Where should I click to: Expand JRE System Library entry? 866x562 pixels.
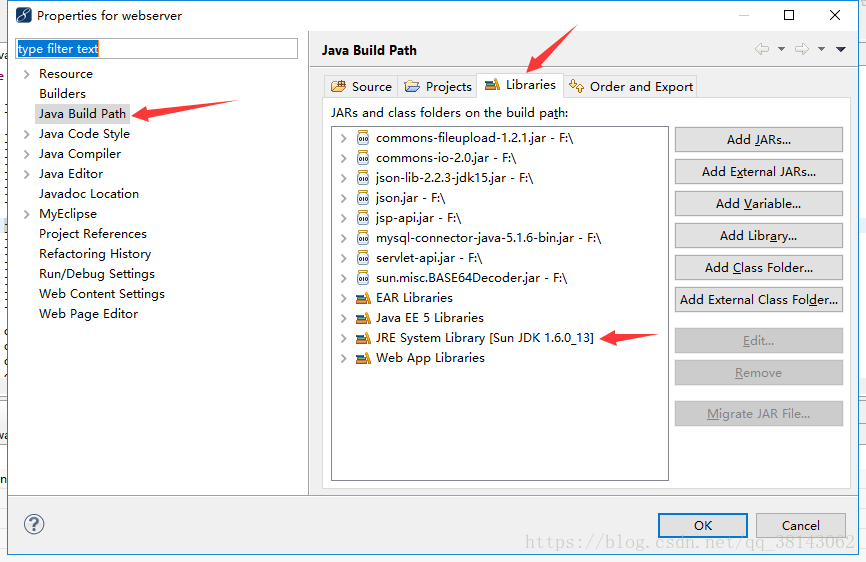[344, 338]
